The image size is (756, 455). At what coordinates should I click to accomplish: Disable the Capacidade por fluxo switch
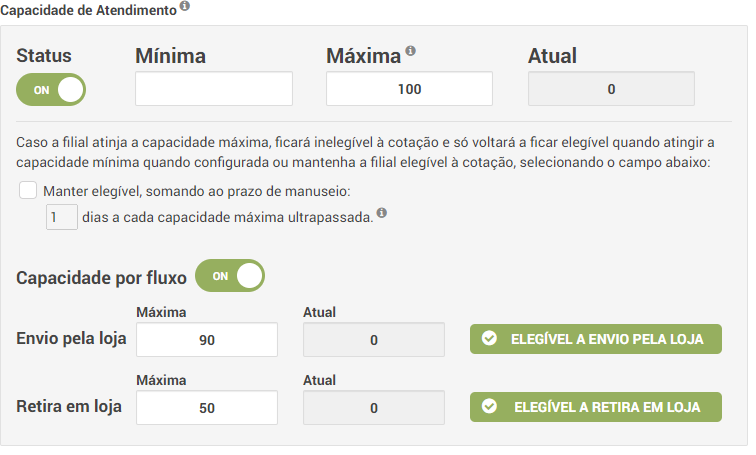click(229, 276)
